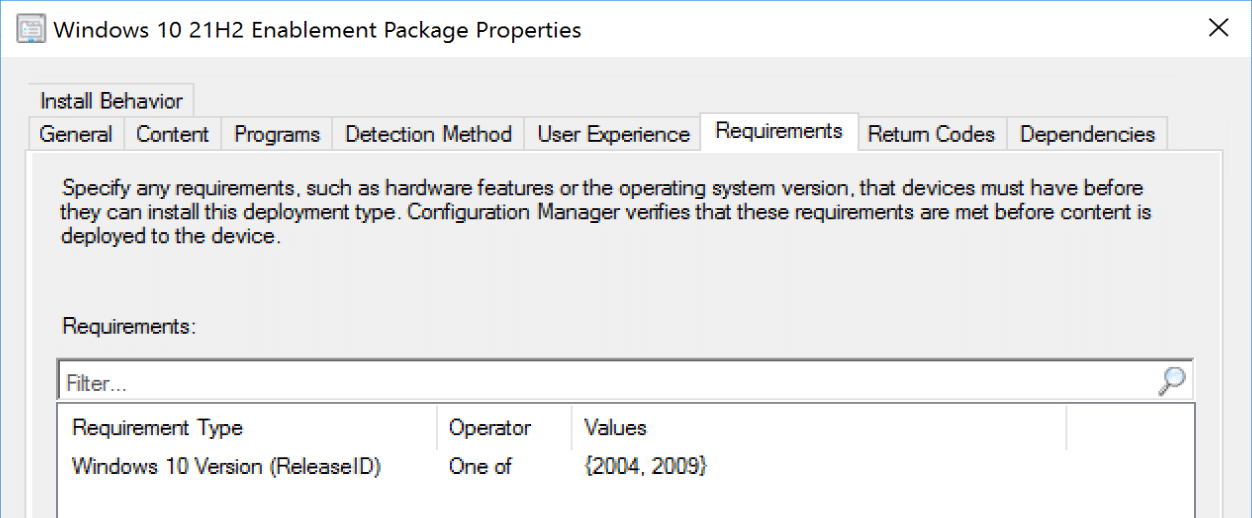Click into the requirements Filter field
This screenshot has width=1252, height=518.
coord(600,383)
